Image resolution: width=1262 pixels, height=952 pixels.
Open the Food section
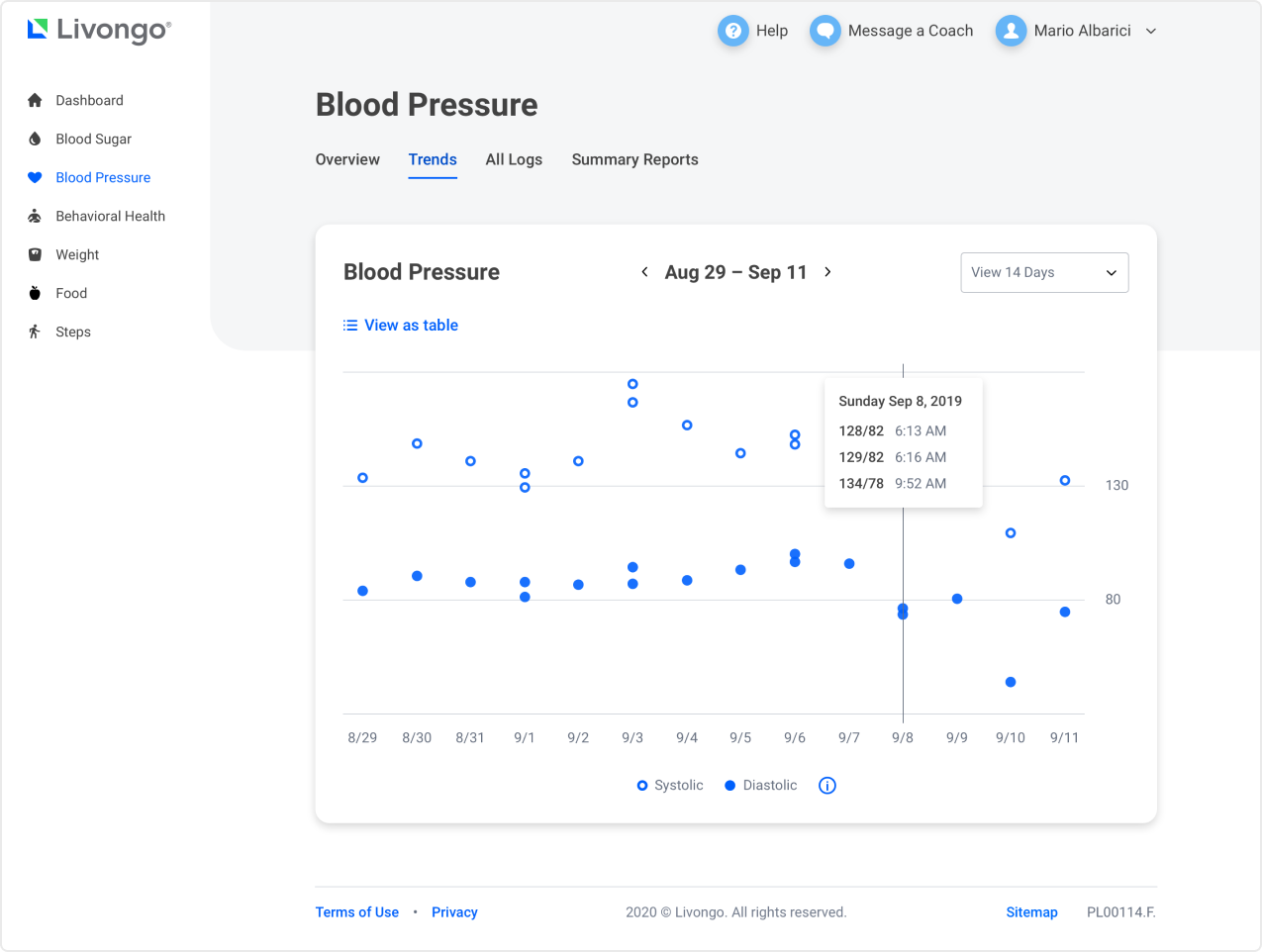coord(71,293)
